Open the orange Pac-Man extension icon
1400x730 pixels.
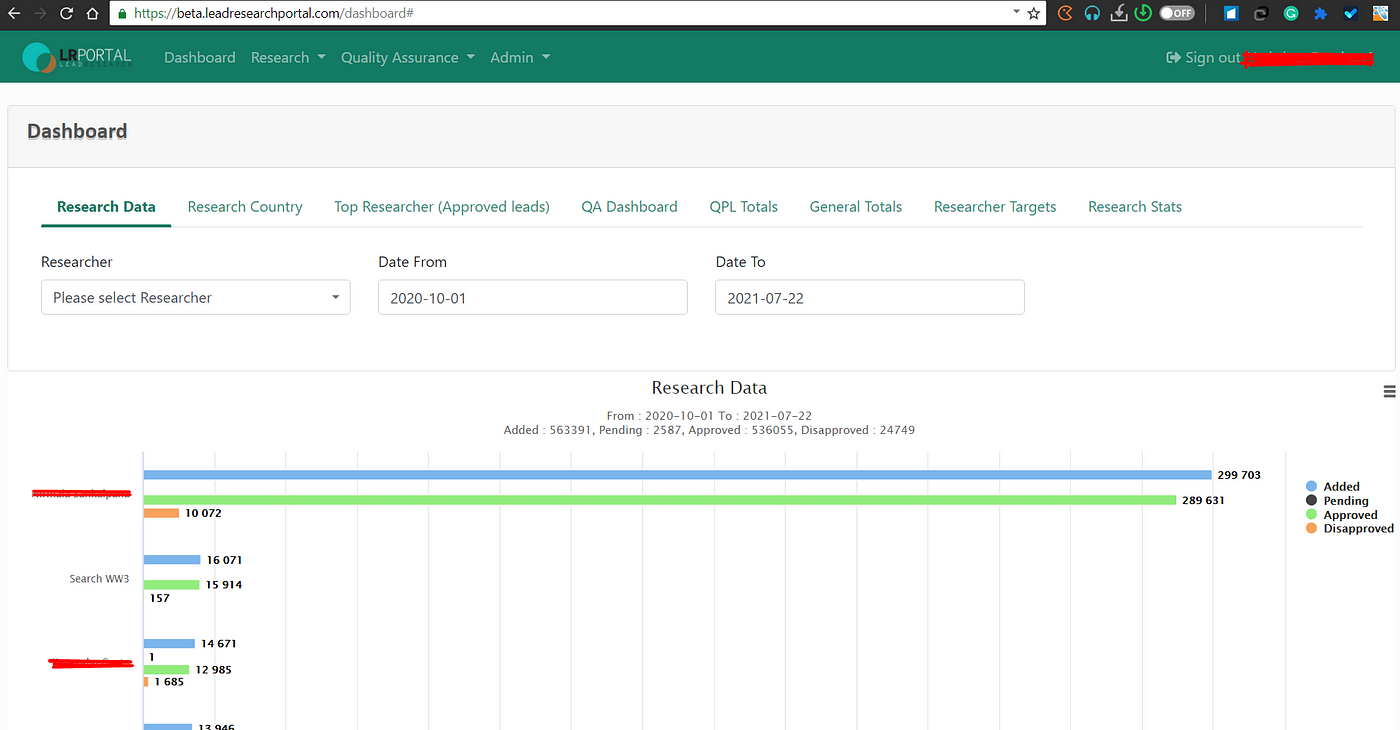point(1066,13)
